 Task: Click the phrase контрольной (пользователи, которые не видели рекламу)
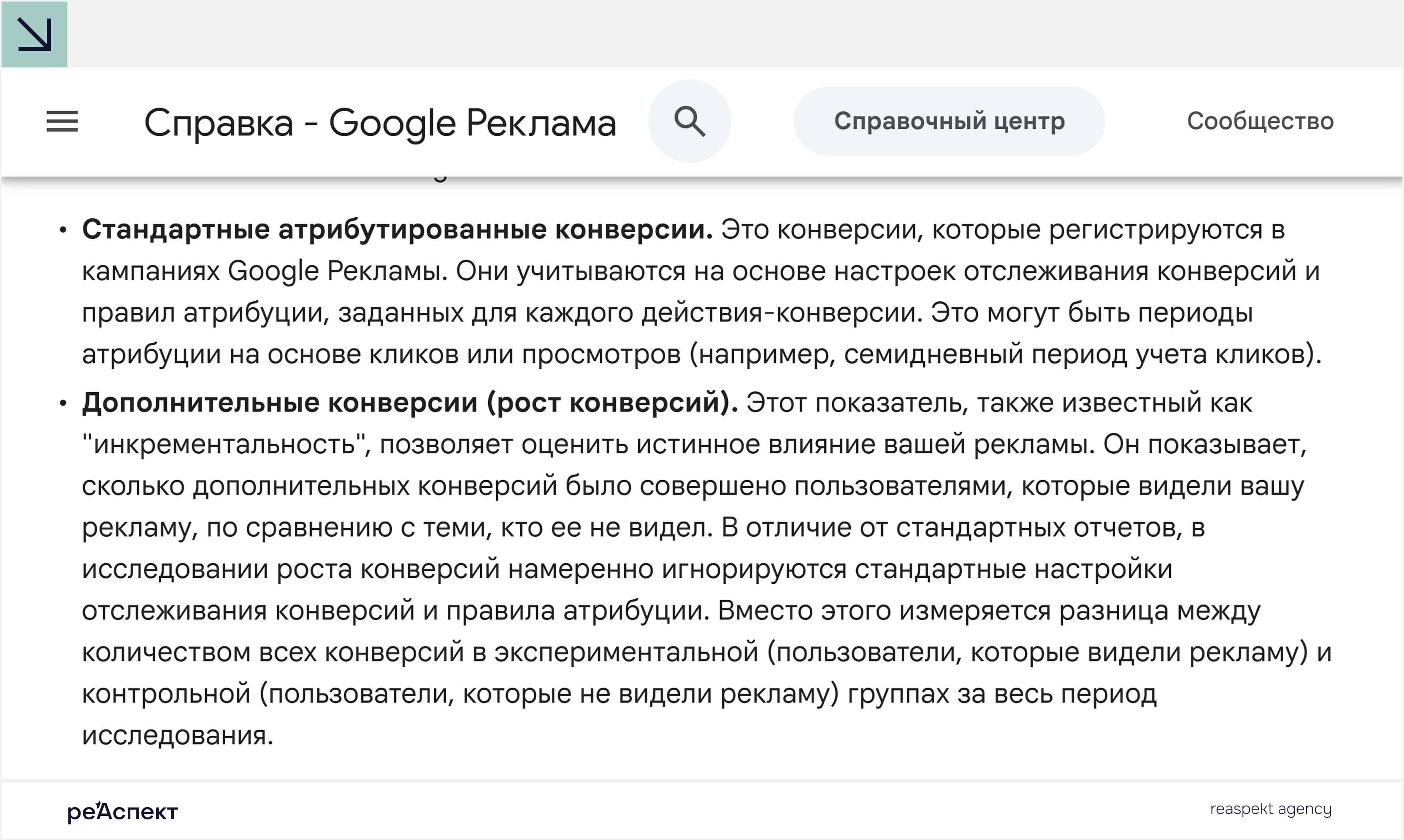coord(460,694)
